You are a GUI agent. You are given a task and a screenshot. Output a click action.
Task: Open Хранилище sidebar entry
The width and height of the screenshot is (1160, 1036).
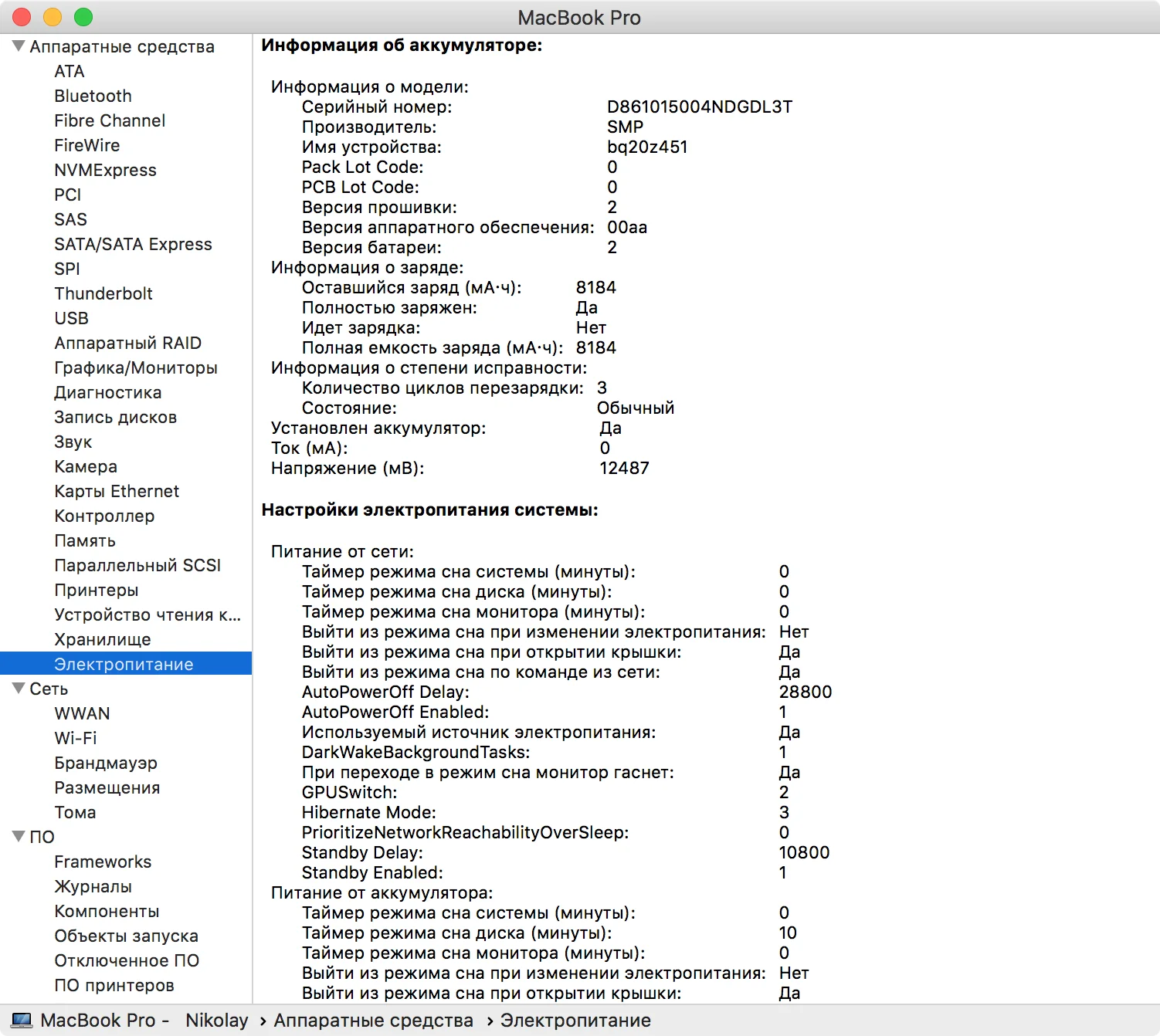click(x=103, y=639)
